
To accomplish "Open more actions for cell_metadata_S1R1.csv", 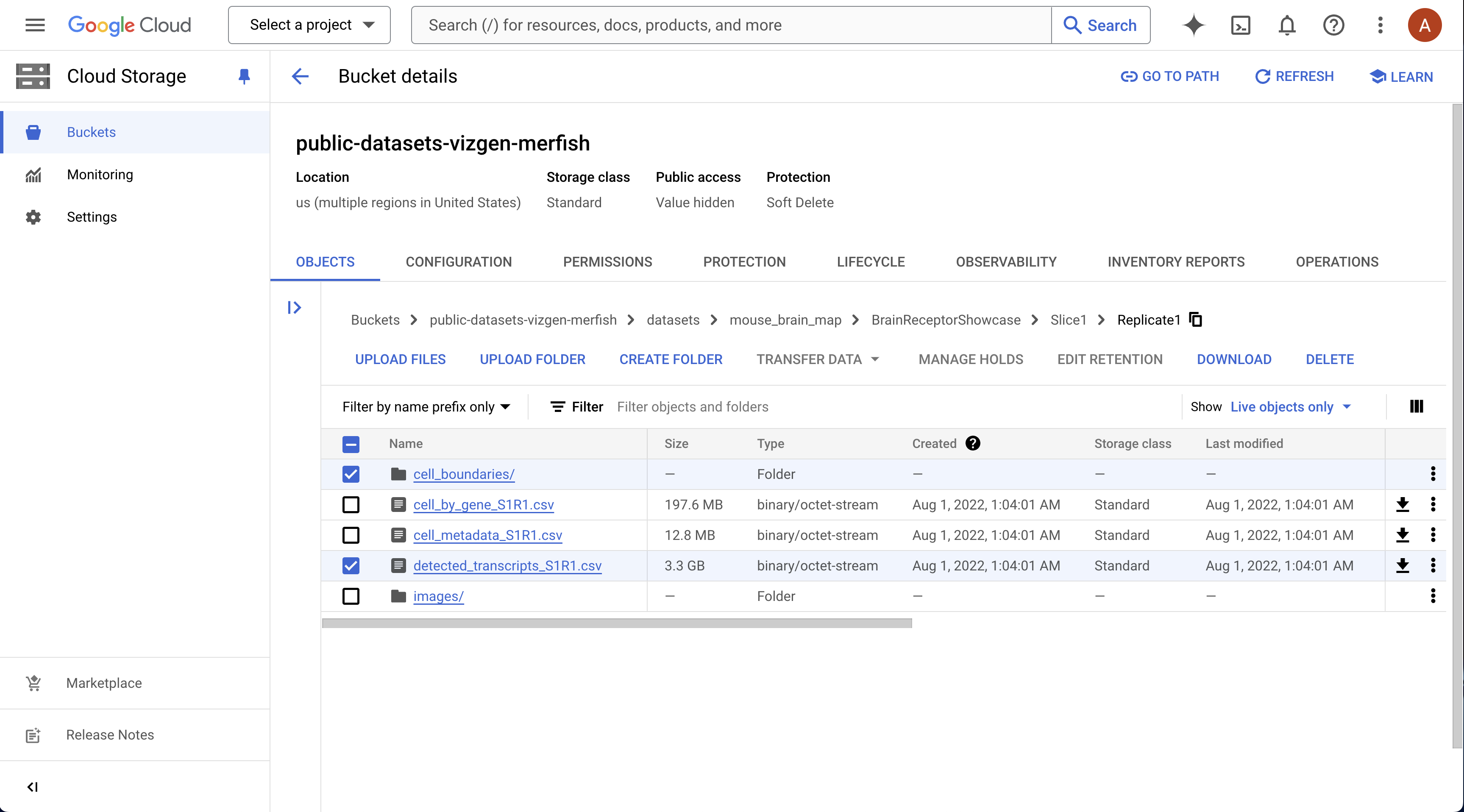I will coord(1433,535).
